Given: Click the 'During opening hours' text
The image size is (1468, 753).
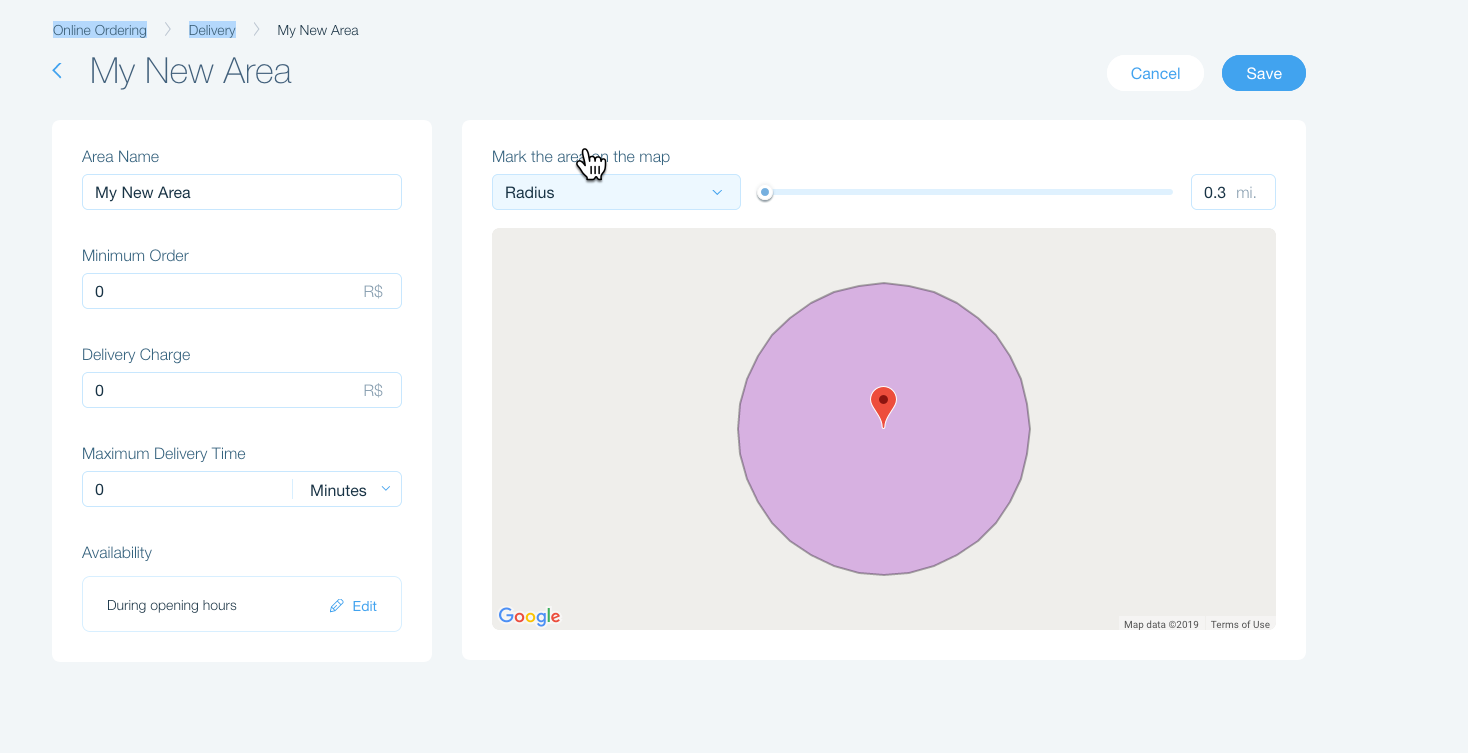Looking at the screenshot, I should (172, 605).
